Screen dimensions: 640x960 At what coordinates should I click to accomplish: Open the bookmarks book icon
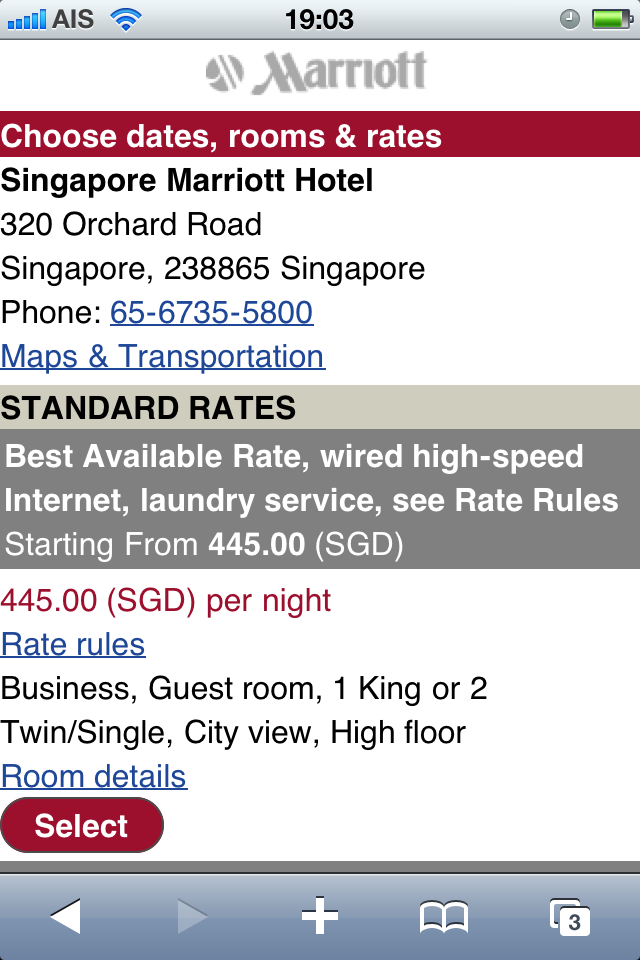click(444, 916)
